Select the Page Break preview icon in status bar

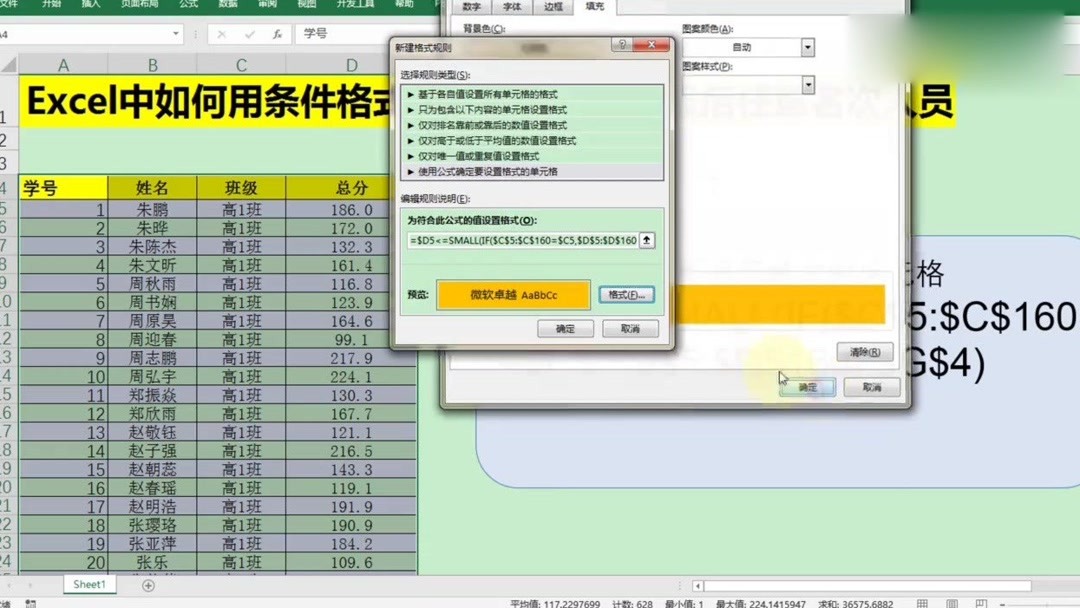pos(980,602)
